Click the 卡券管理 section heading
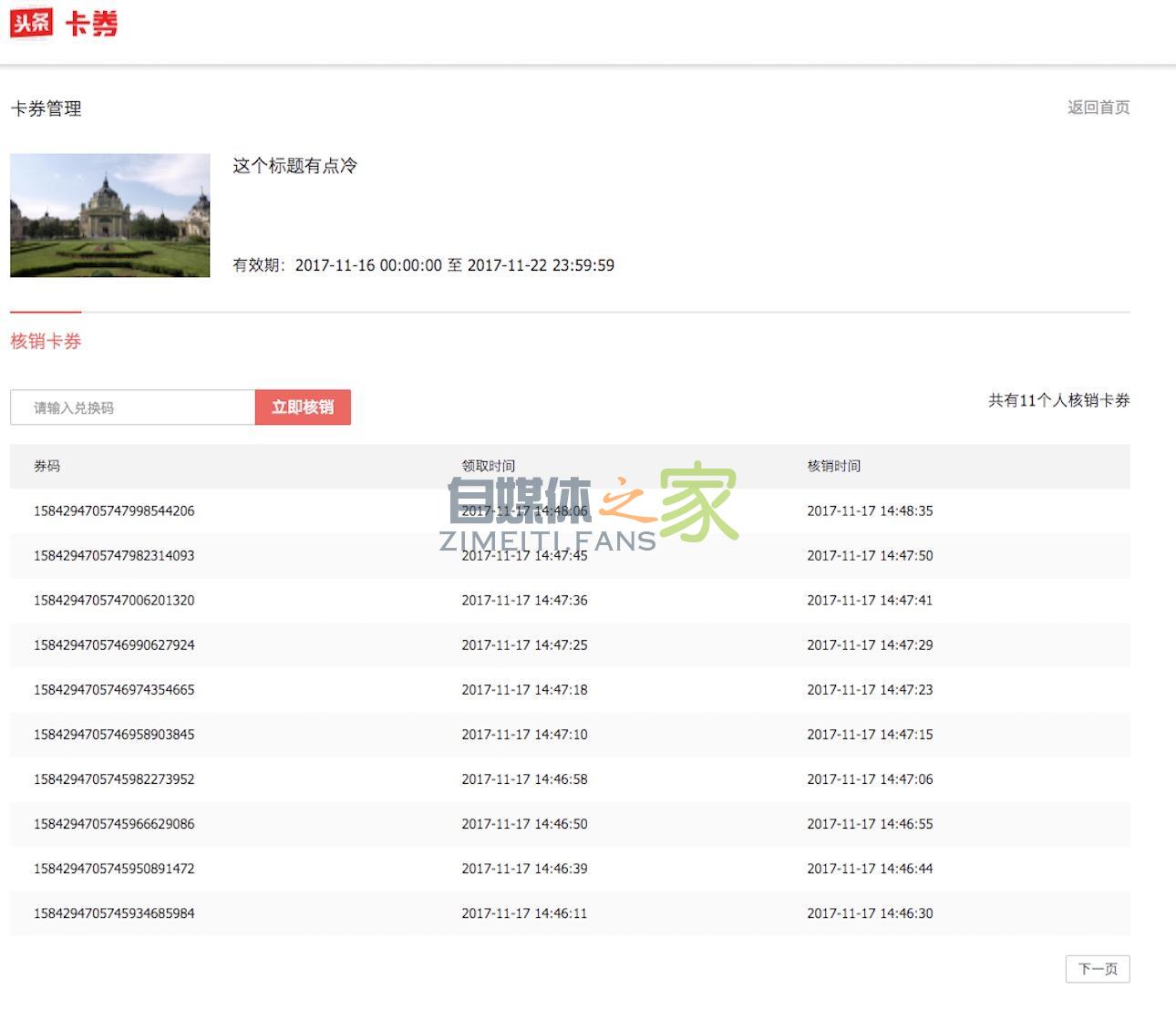The height and width of the screenshot is (1010, 1176). [46, 108]
